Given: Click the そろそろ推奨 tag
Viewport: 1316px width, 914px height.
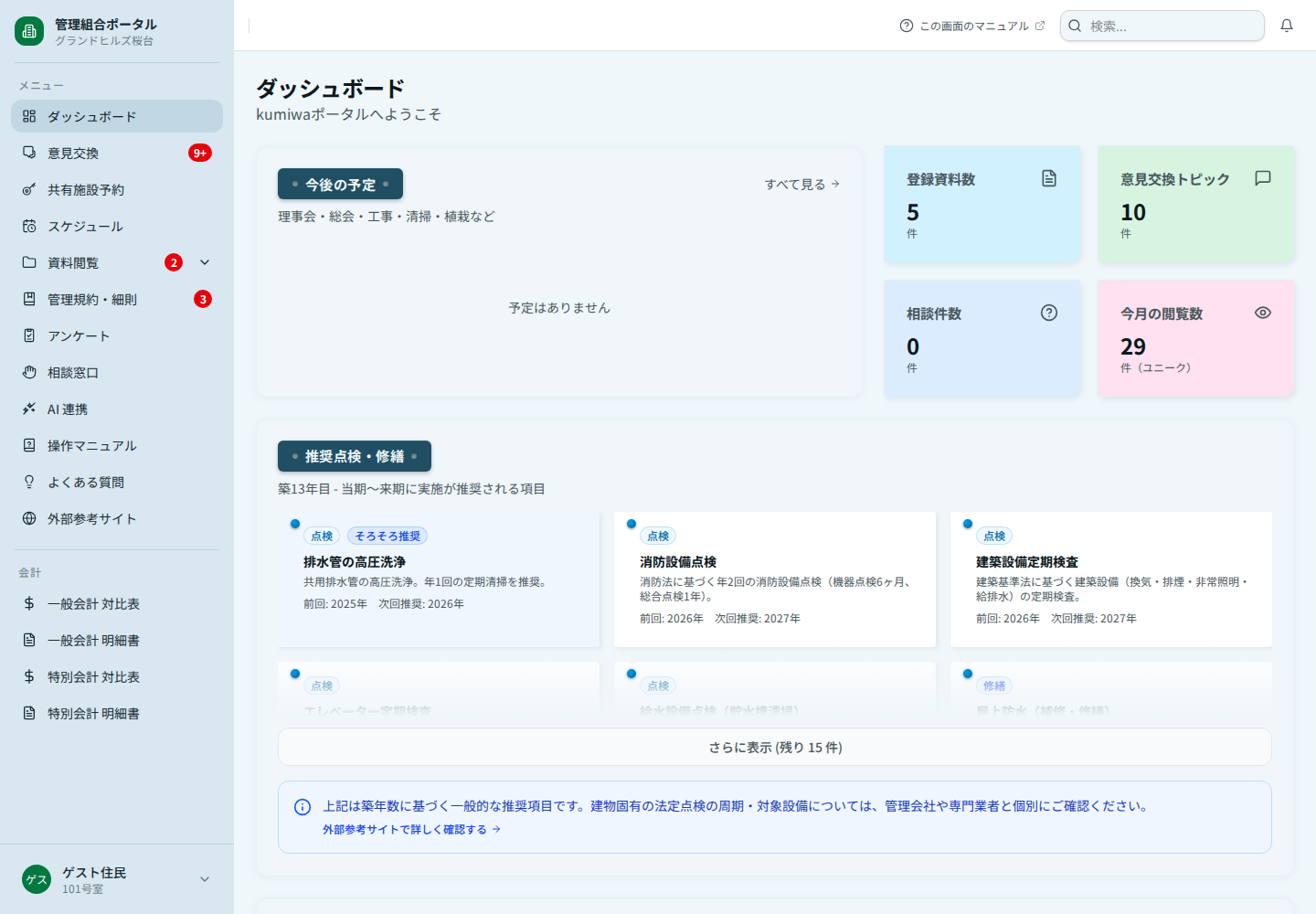Looking at the screenshot, I should point(387,536).
